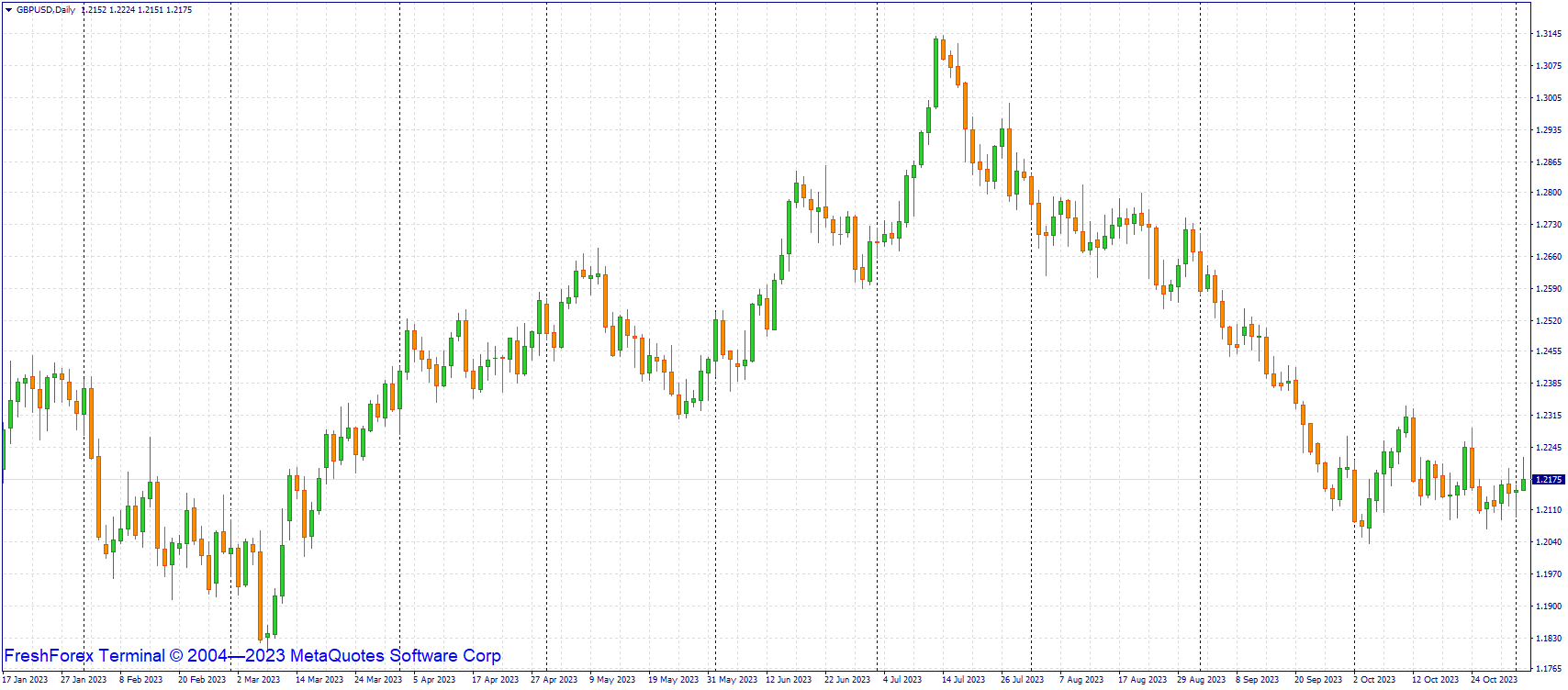This screenshot has height=690, width=1568.
Task: Click the 2 Mar 2023 date label
Action: coord(258,680)
